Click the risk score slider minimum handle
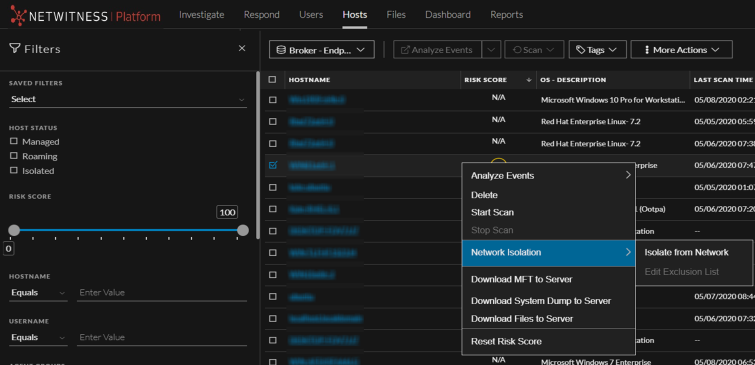Viewport: 755px width, 365px height. coord(14,230)
